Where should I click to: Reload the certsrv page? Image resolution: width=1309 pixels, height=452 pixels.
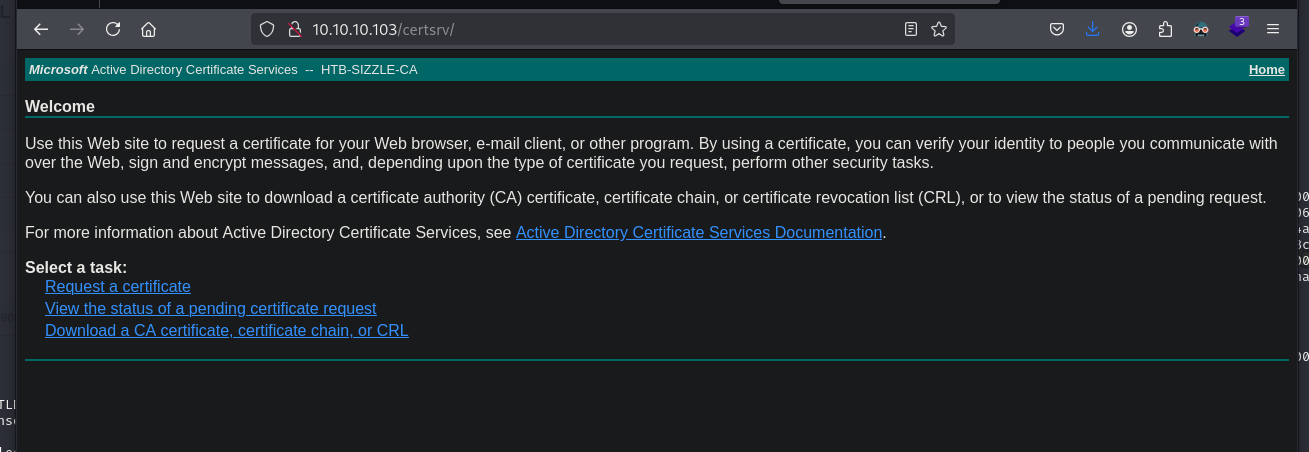click(113, 29)
